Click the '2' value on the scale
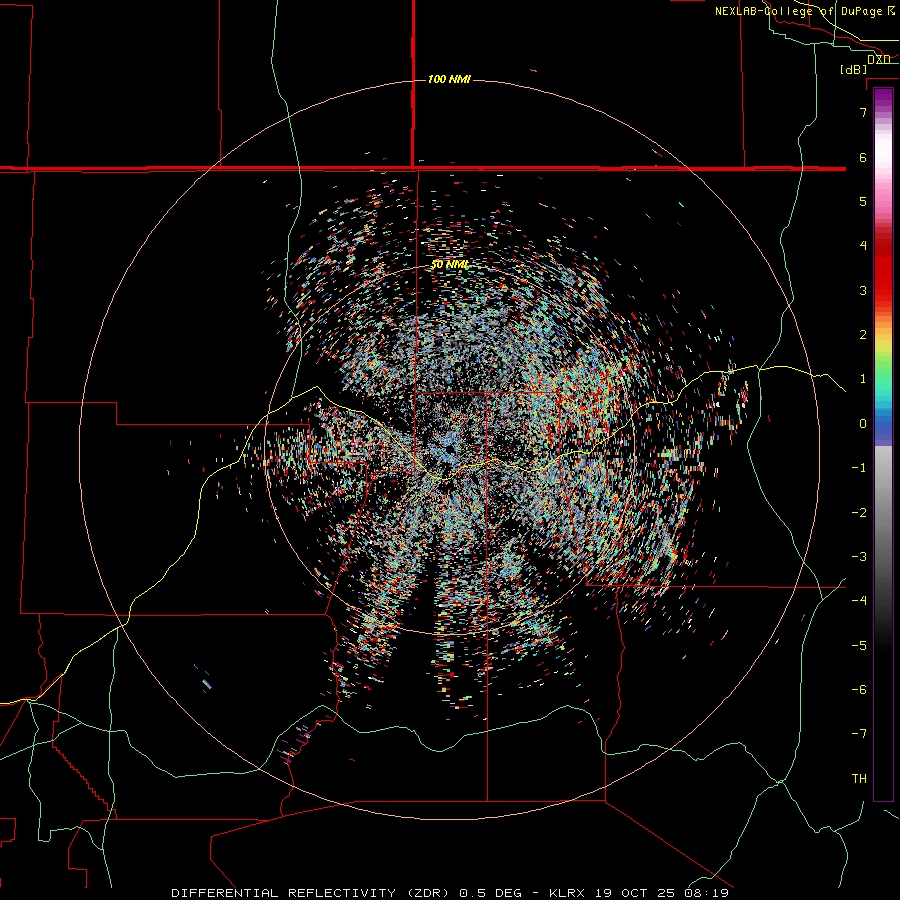900x900 pixels. click(x=863, y=335)
